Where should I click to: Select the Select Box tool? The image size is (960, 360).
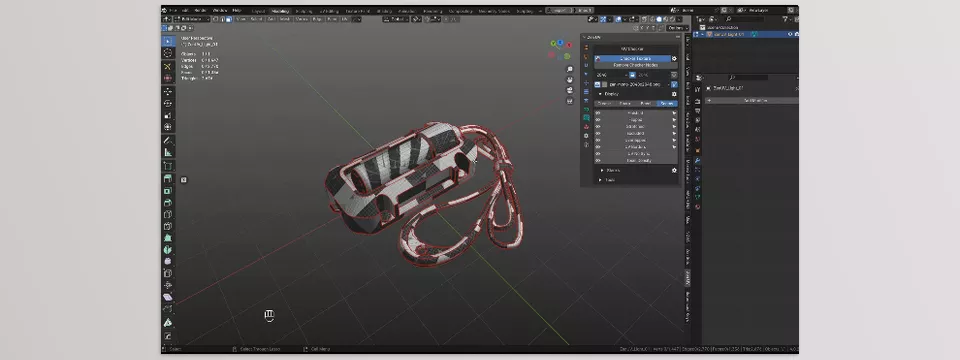pyautogui.click(x=168, y=41)
